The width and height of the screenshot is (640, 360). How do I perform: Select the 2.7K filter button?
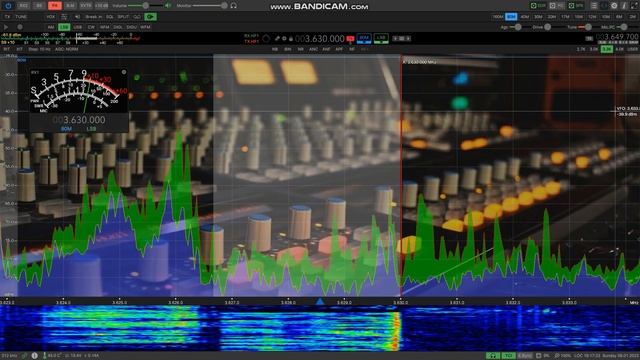[x=581, y=49]
